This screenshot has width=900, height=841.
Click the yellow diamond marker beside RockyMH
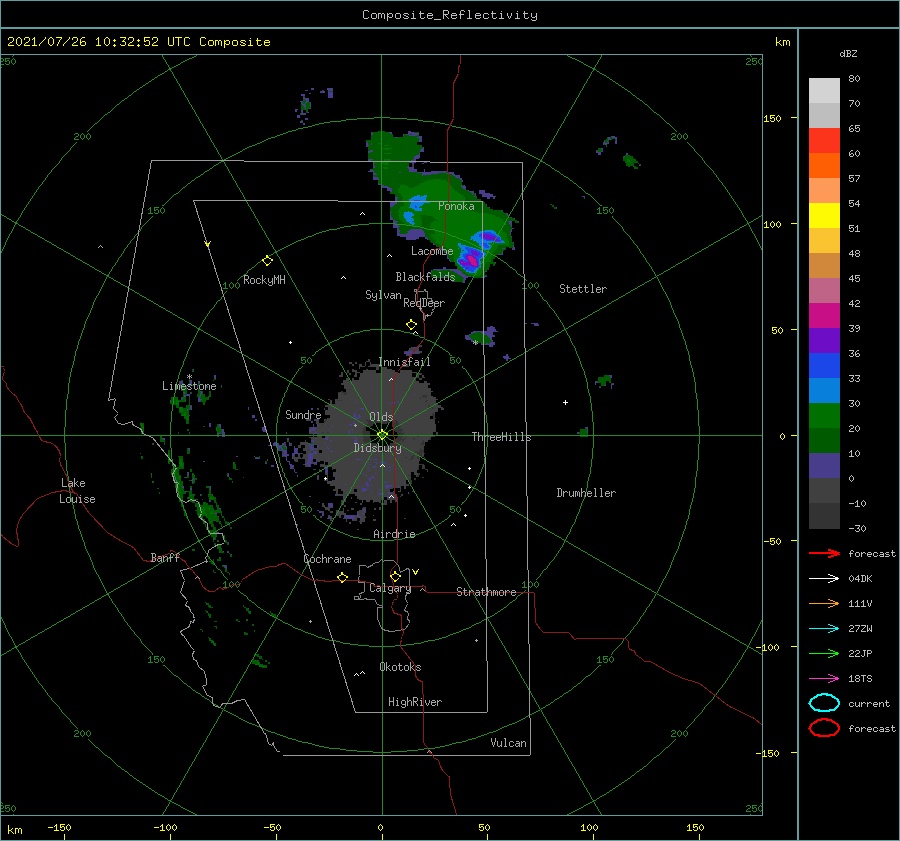pyautogui.click(x=267, y=261)
